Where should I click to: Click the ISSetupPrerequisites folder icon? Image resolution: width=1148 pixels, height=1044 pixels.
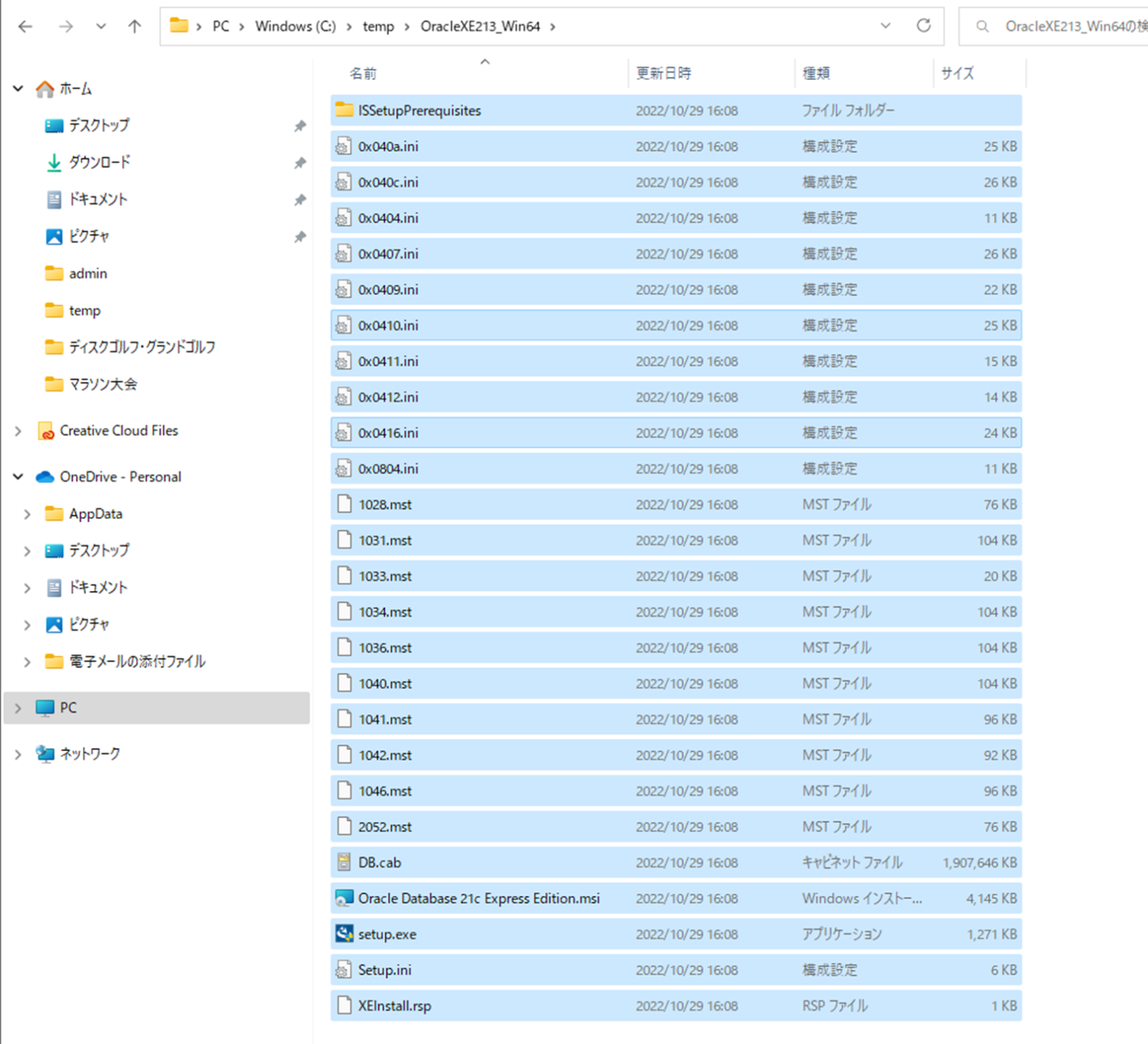[344, 111]
